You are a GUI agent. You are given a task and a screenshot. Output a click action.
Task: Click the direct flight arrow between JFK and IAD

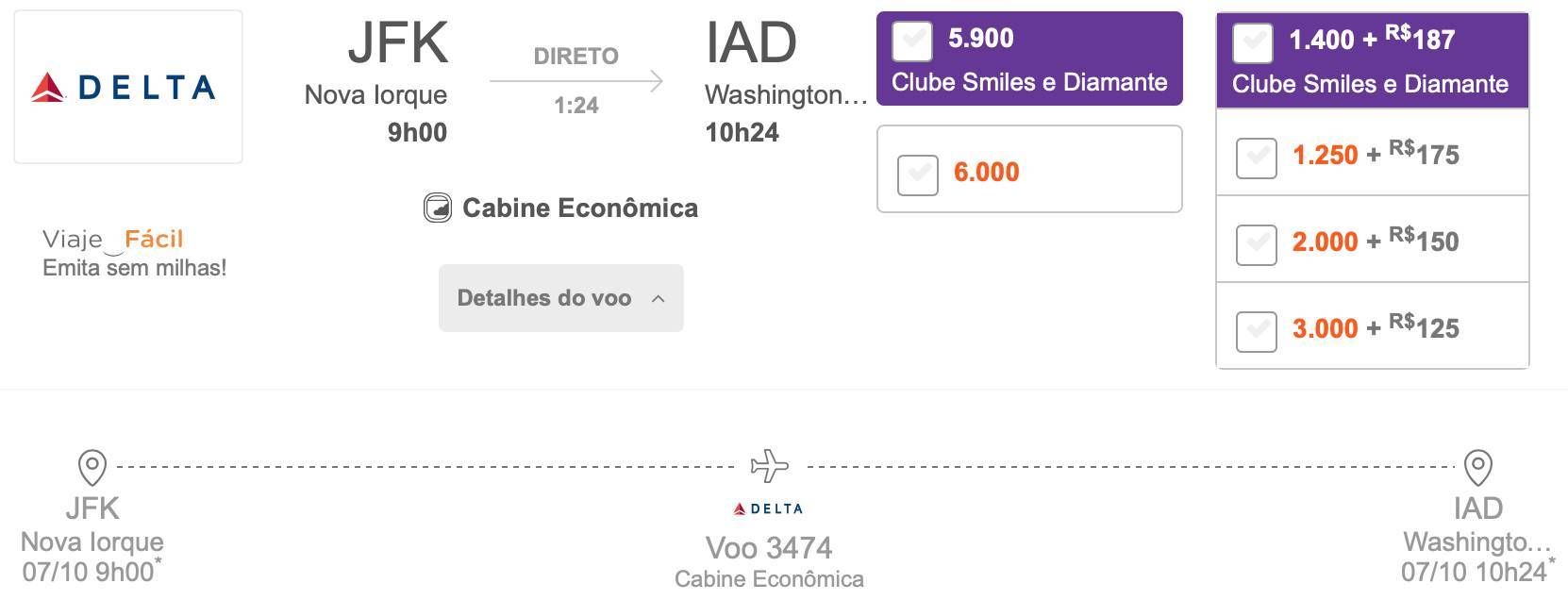(x=576, y=81)
